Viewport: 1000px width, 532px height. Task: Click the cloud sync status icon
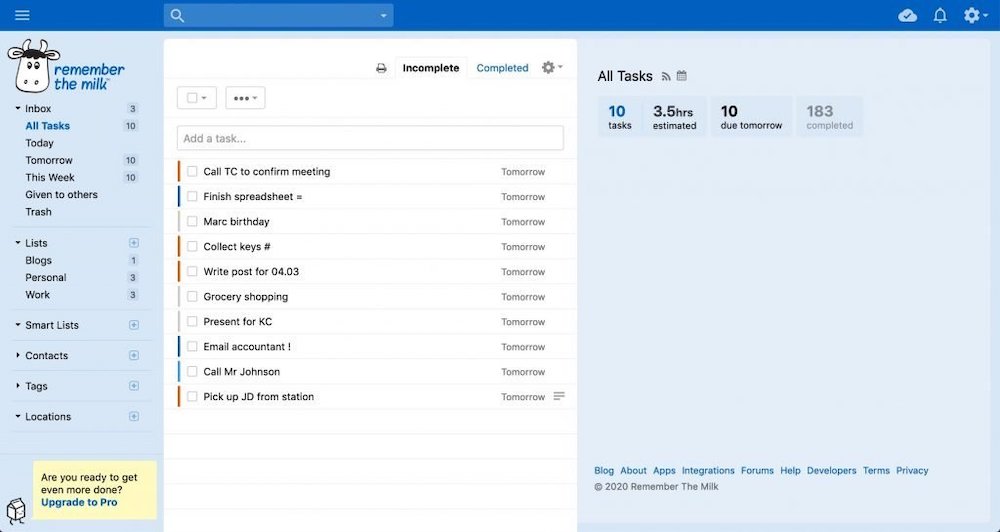tap(907, 15)
